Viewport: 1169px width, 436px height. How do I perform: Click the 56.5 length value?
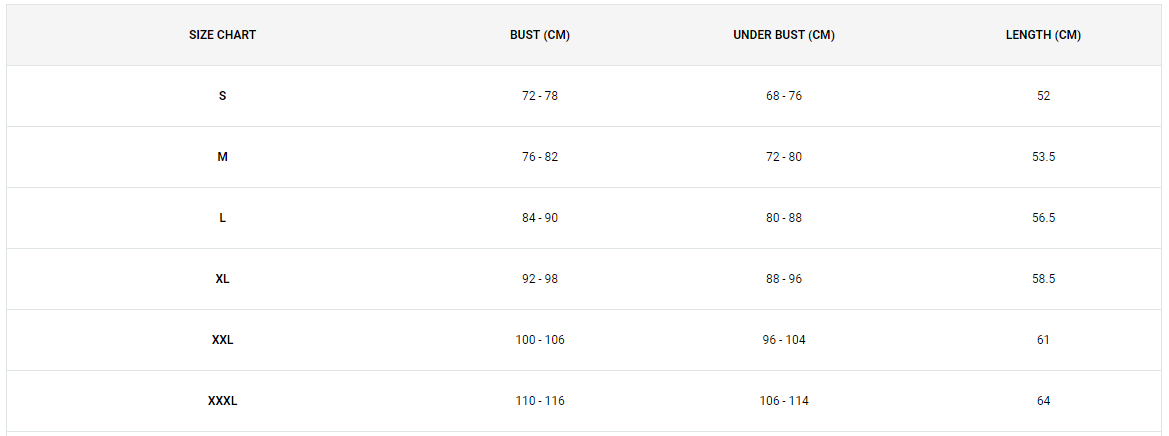point(1043,218)
